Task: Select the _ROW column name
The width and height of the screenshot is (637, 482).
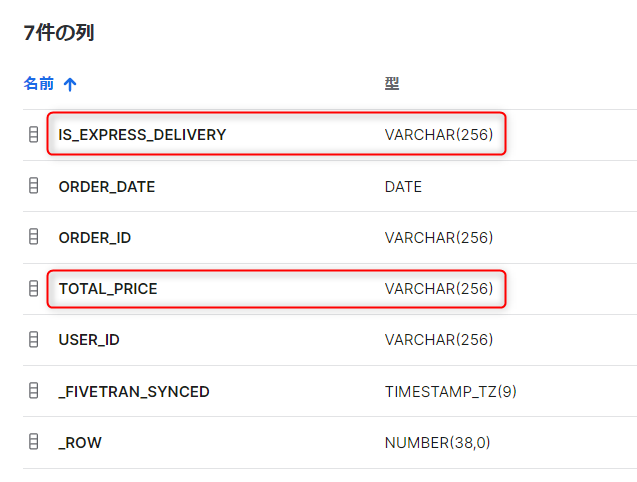Action: 80,443
